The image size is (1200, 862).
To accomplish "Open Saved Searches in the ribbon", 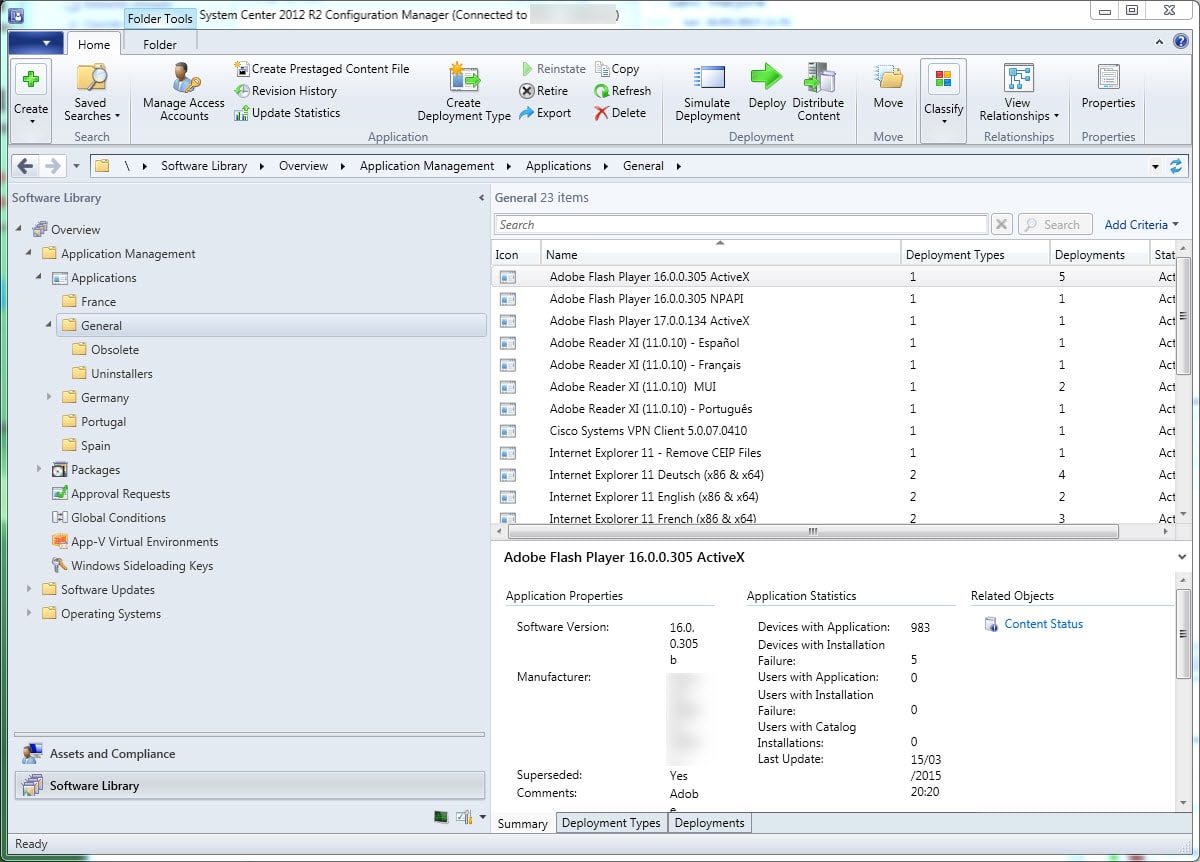I will click(x=91, y=93).
